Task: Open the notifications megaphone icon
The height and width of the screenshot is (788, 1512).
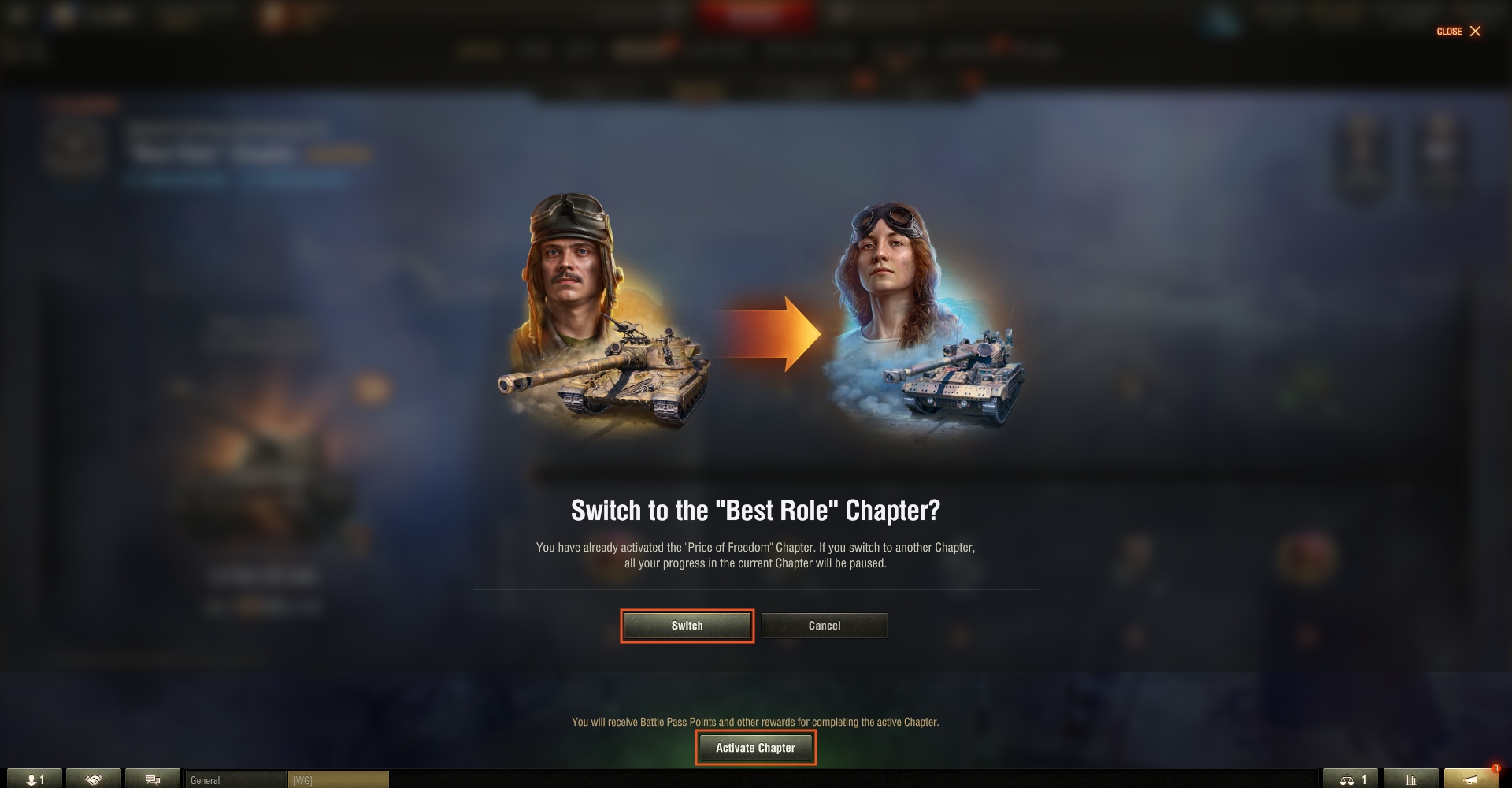Action: [x=1471, y=779]
